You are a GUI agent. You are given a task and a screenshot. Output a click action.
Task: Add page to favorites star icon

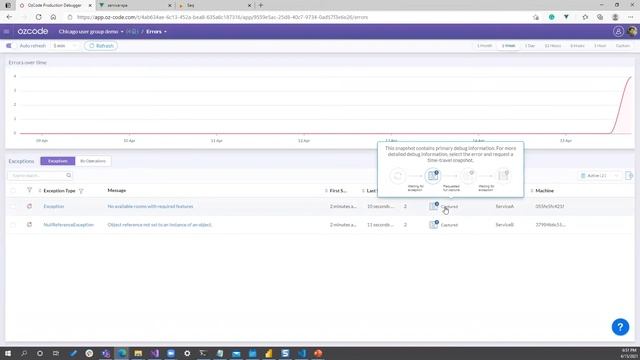pyautogui.click(x=536, y=17)
